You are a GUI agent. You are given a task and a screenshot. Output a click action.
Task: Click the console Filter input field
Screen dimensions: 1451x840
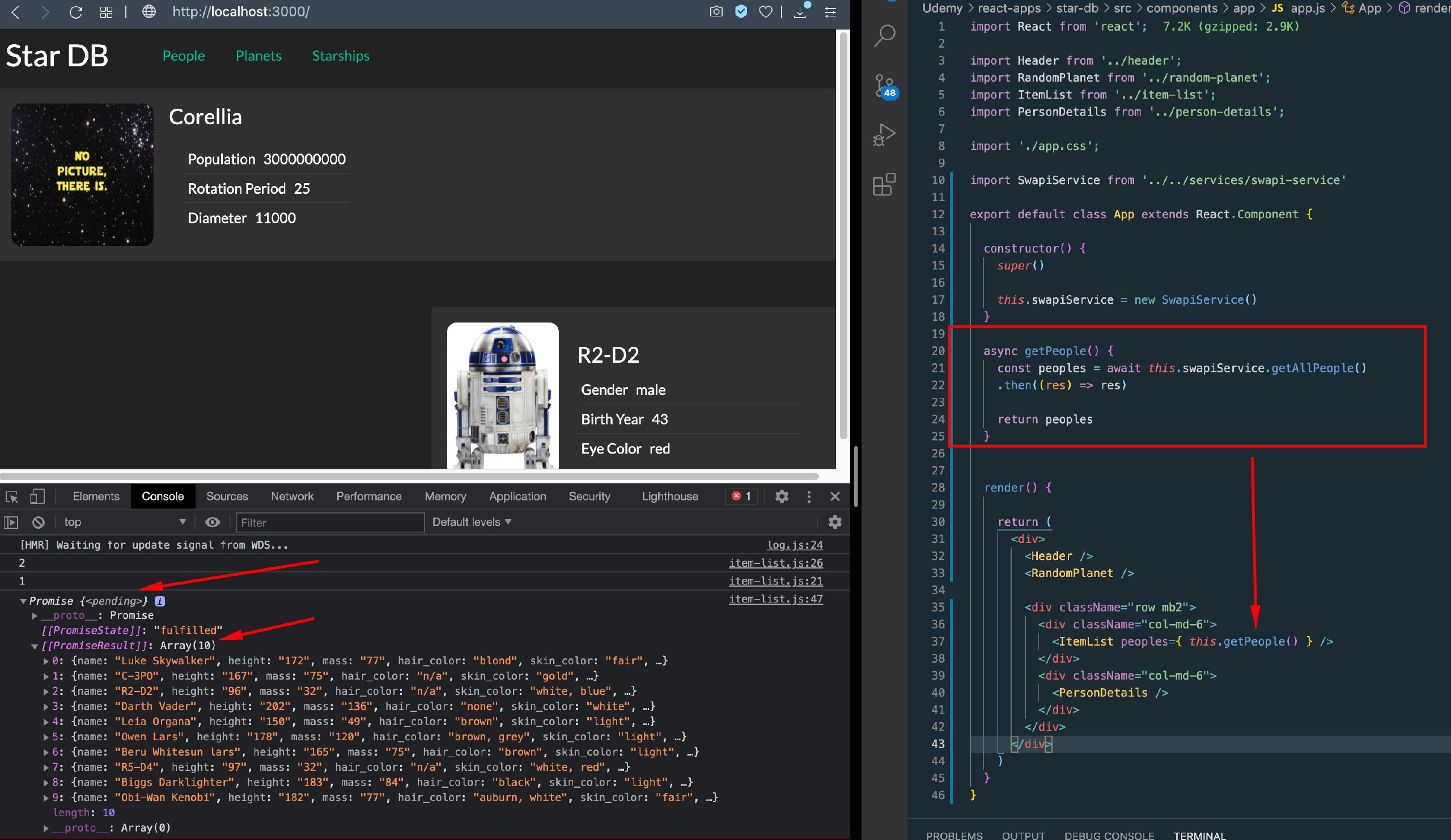point(330,522)
